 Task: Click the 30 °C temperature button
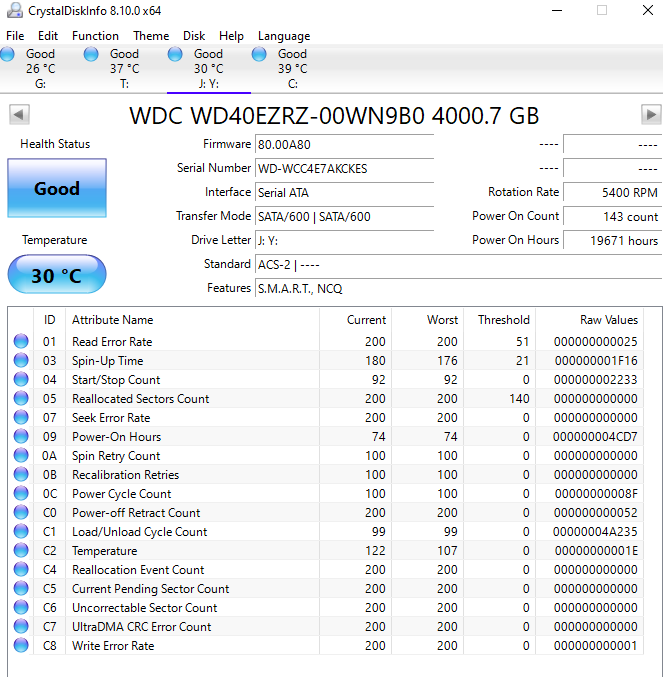[x=57, y=275]
